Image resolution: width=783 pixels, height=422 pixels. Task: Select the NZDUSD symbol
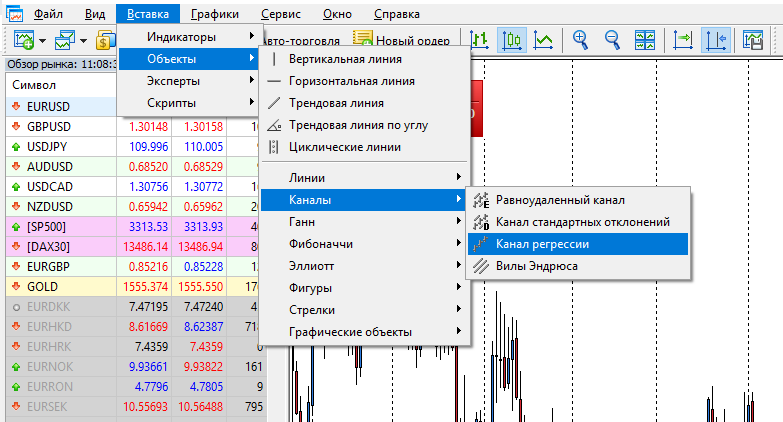click(50, 206)
